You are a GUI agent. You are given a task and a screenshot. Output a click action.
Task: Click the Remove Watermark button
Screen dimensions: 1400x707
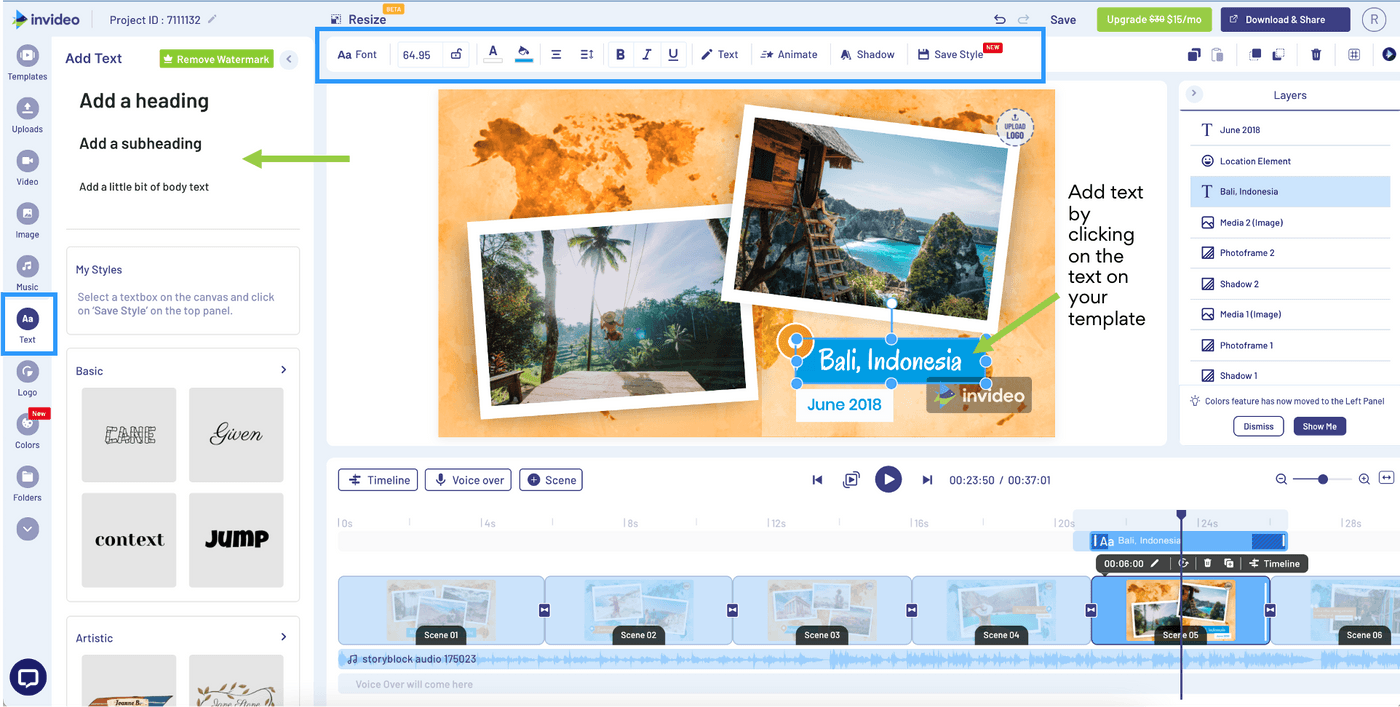tap(216, 59)
